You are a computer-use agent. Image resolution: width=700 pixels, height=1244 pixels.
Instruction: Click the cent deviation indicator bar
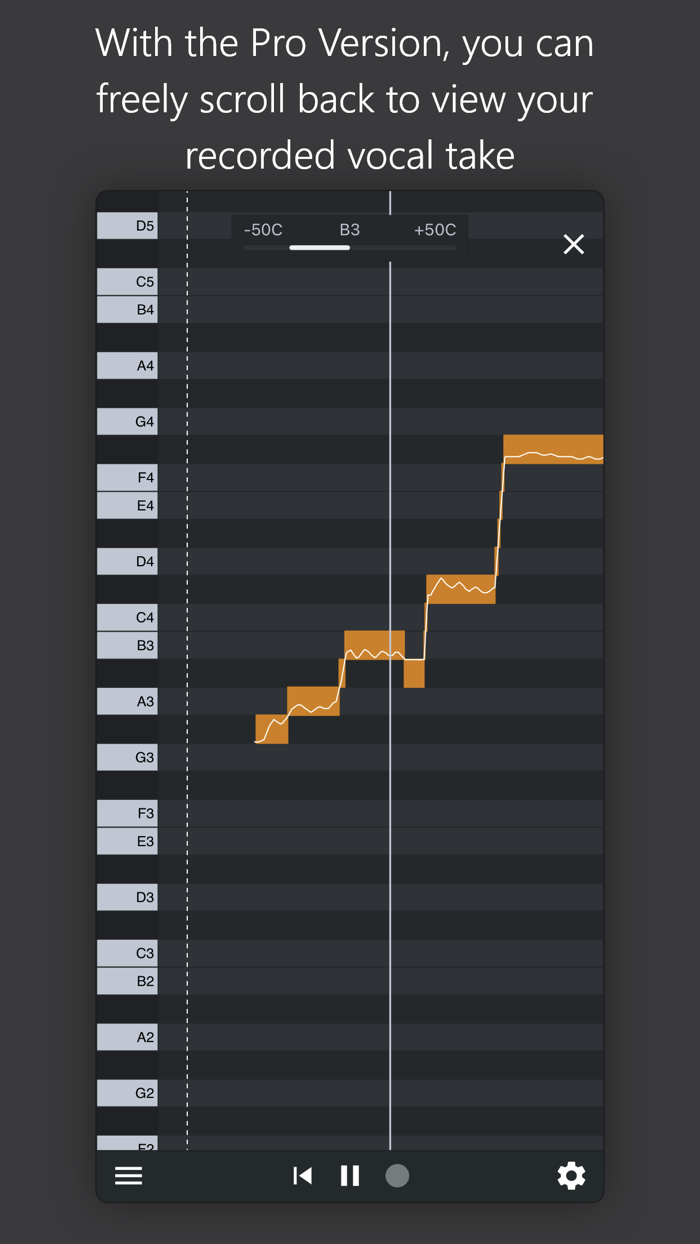318,247
